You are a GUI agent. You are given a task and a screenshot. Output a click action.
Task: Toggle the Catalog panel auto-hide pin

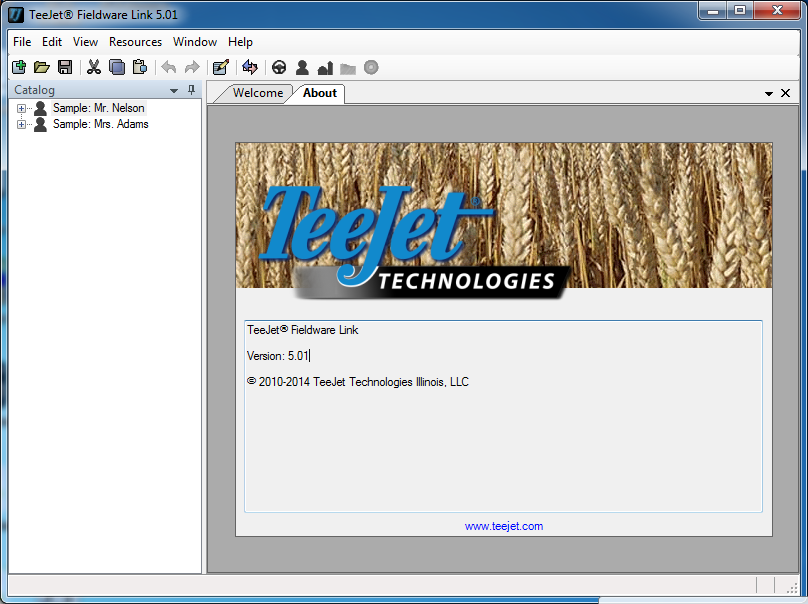(x=192, y=91)
